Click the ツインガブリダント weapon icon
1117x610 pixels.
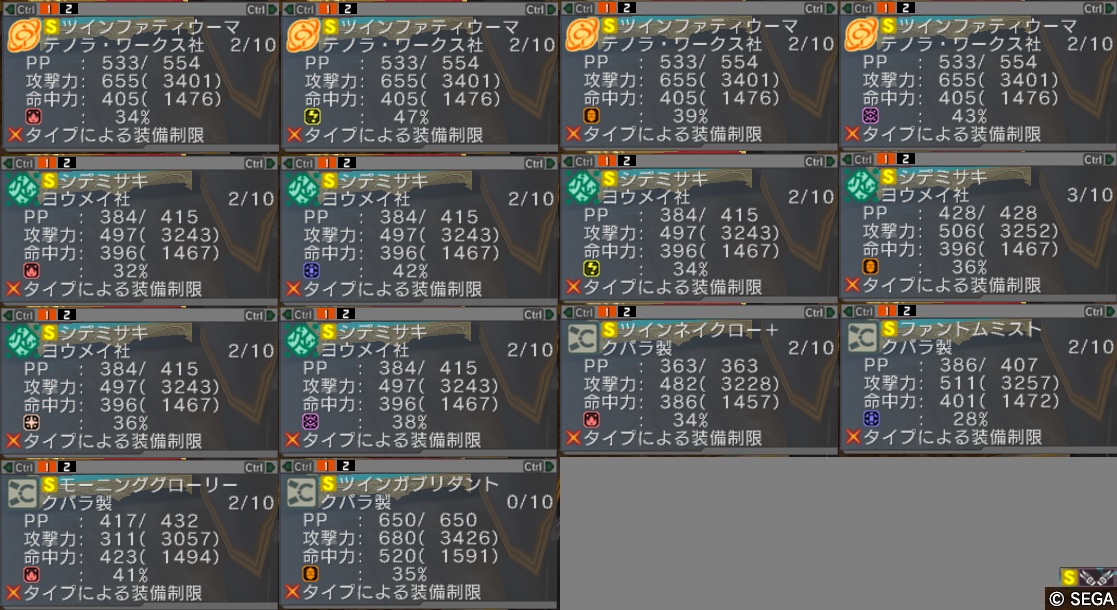[x=301, y=492]
